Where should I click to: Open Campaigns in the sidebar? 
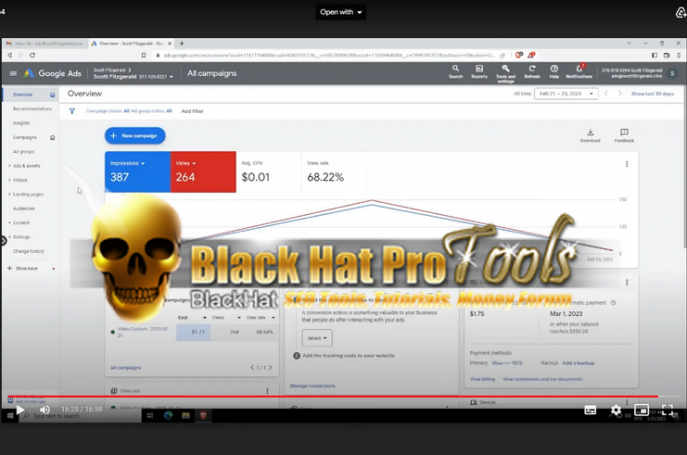25,137
